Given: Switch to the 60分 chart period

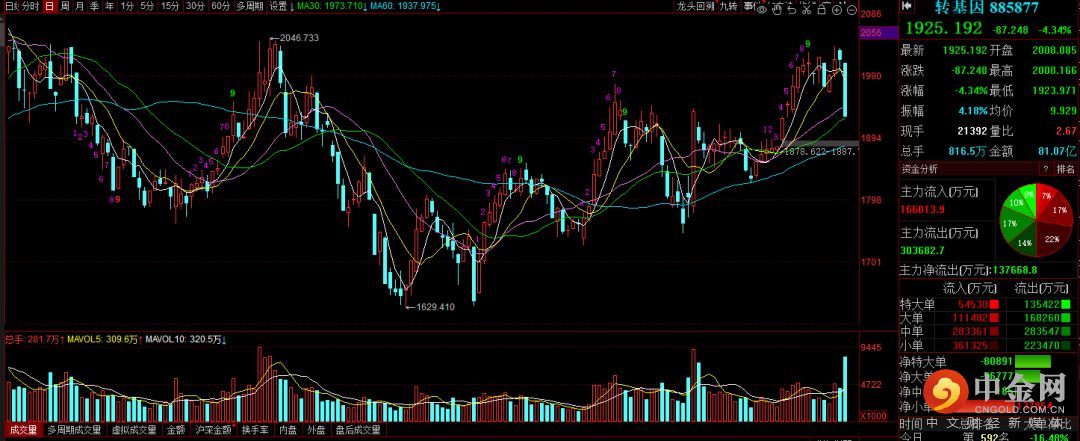Looking at the screenshot, I should (x=220, y=6).
